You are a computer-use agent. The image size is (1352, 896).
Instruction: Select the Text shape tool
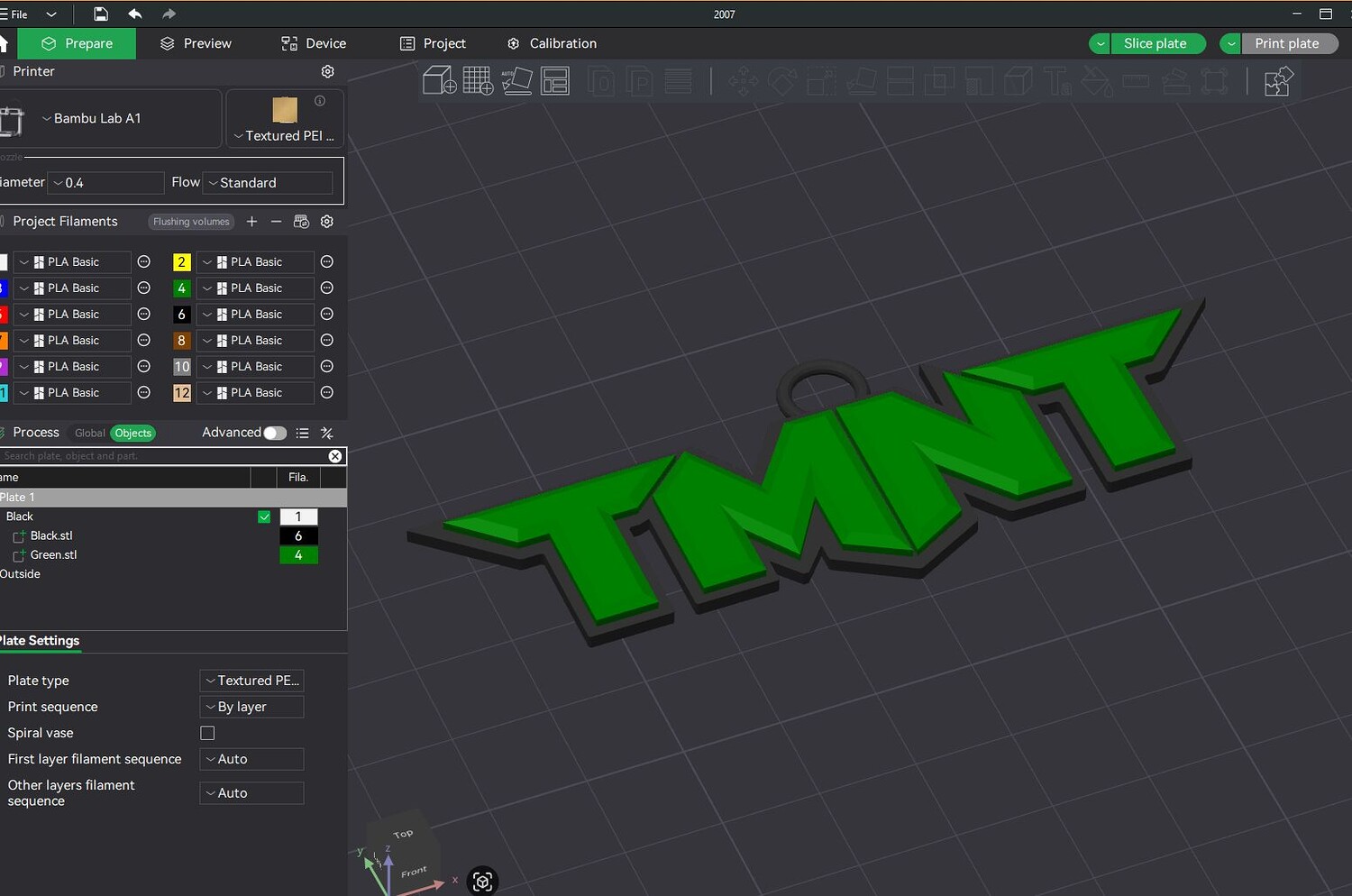(x=1057, y=82)
